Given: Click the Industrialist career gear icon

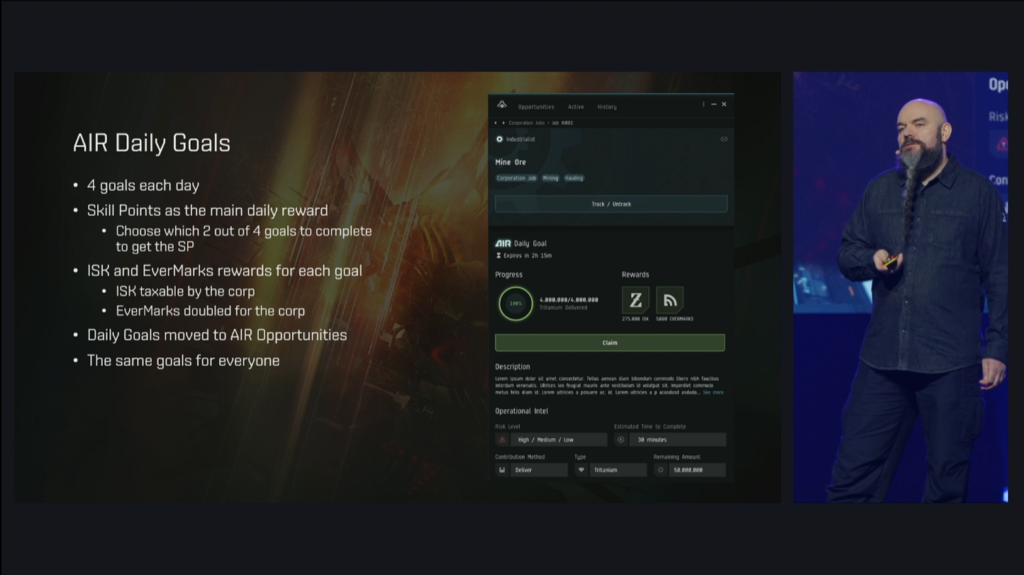Looking at the screenshot, I should click(x=500, y=139).
